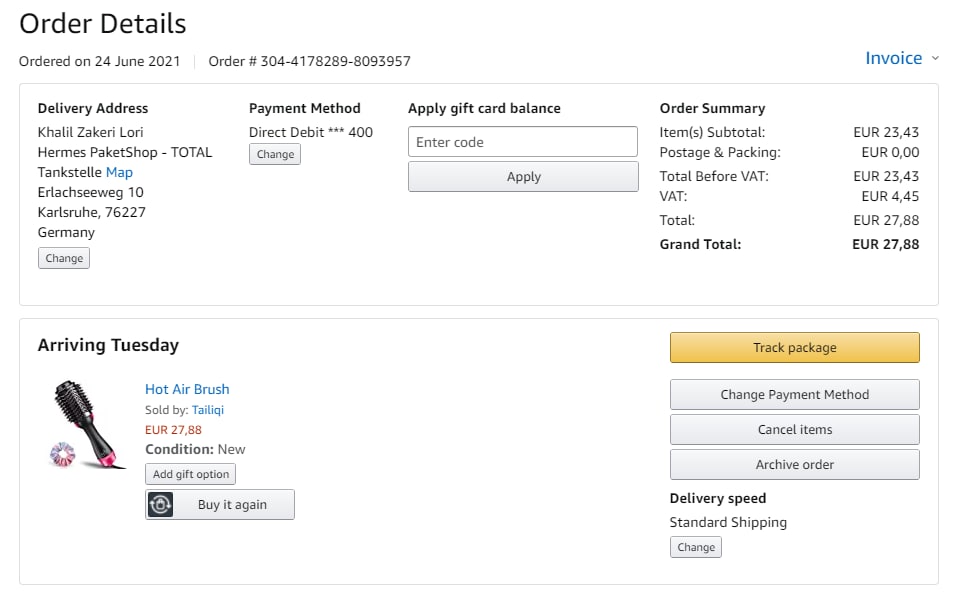Expand the Invoice dropdown arrow

pyautogui.click(x=935, y=59)
